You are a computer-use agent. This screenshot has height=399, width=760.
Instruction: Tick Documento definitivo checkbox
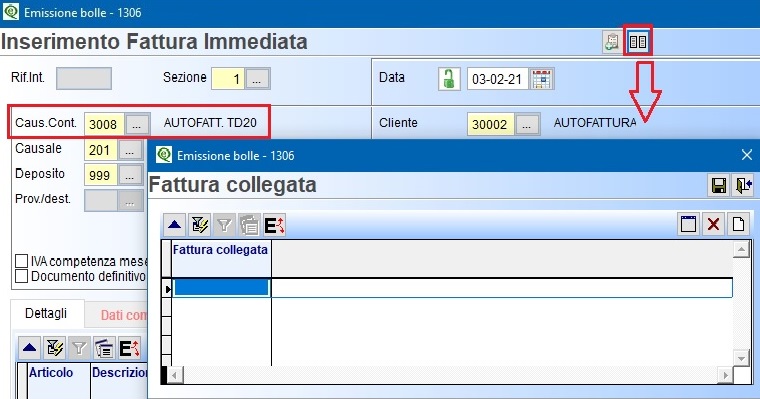tap(21, 276)
